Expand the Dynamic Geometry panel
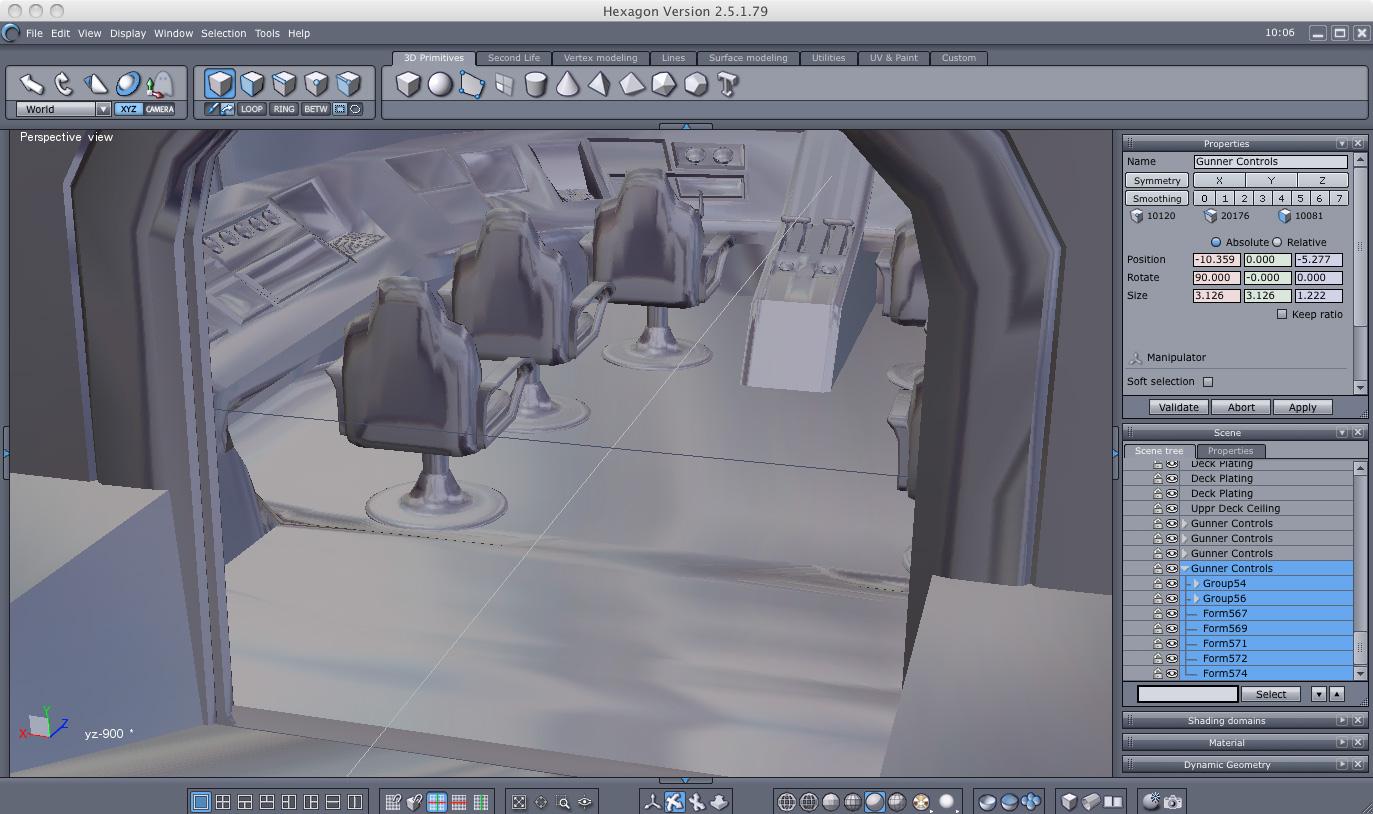Screen dimensions: 1373x814 coord(1342,764)
